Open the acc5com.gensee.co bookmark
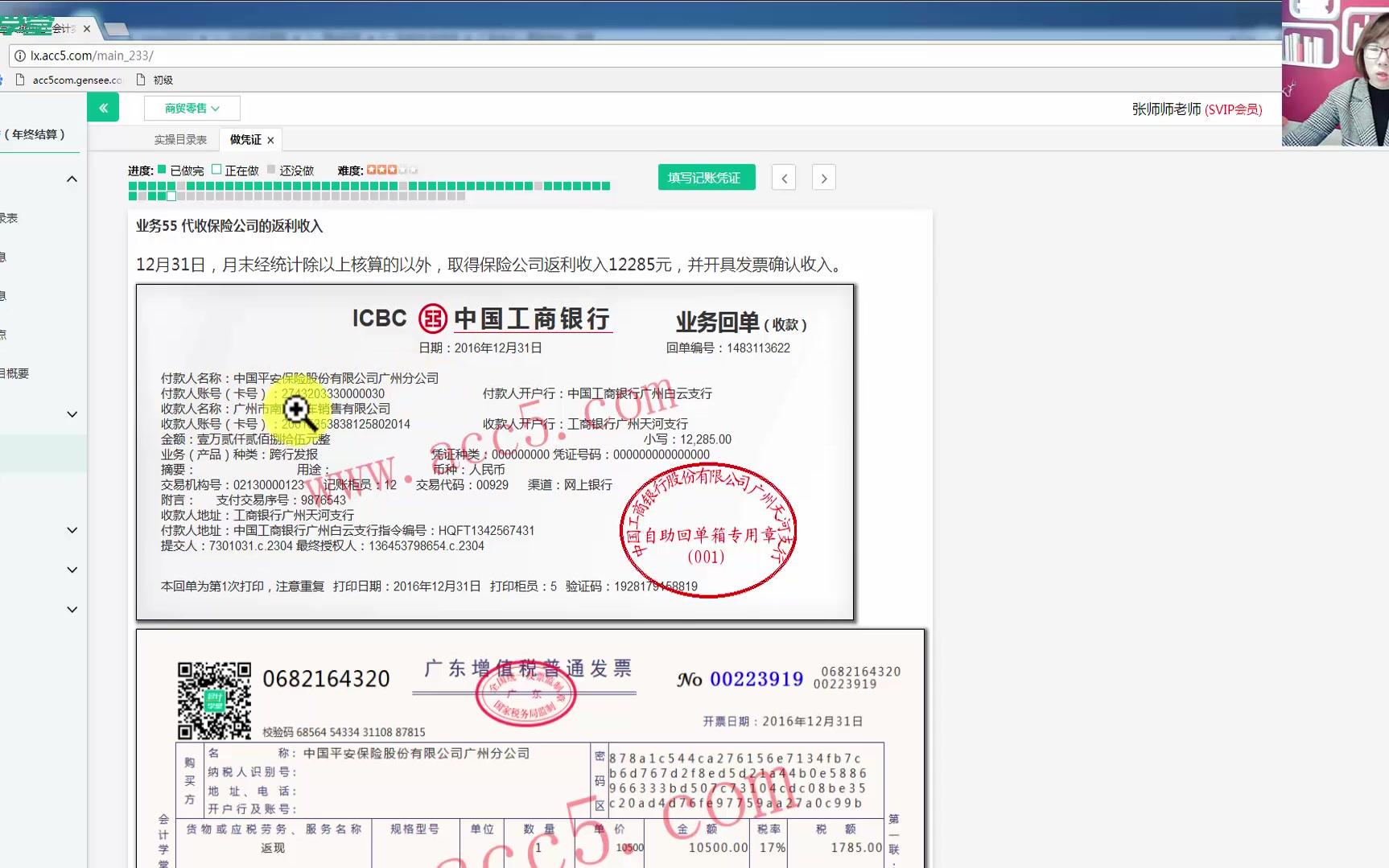Image resolution: width=1389 pixels, height=868 pixels. [69, 80]
